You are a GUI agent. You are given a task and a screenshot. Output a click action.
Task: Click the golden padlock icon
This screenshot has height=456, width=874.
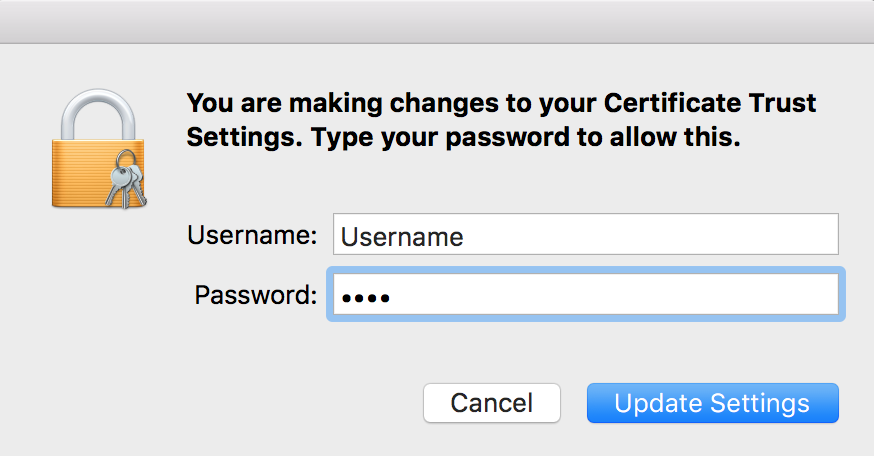click(x=98, y=149)
